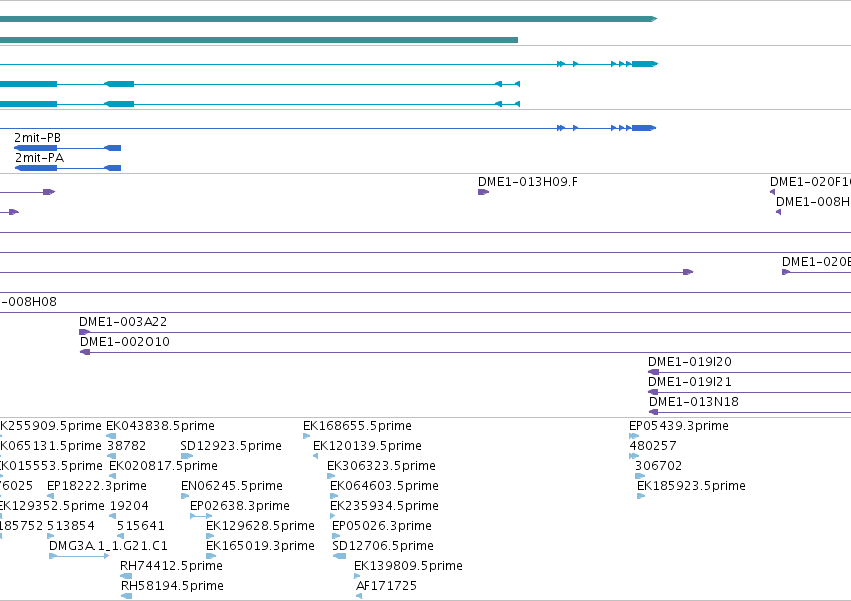Select the EP02638.3prime EST label
The width and height of the screenshot is (851, 601).
[x=239, y=506]
